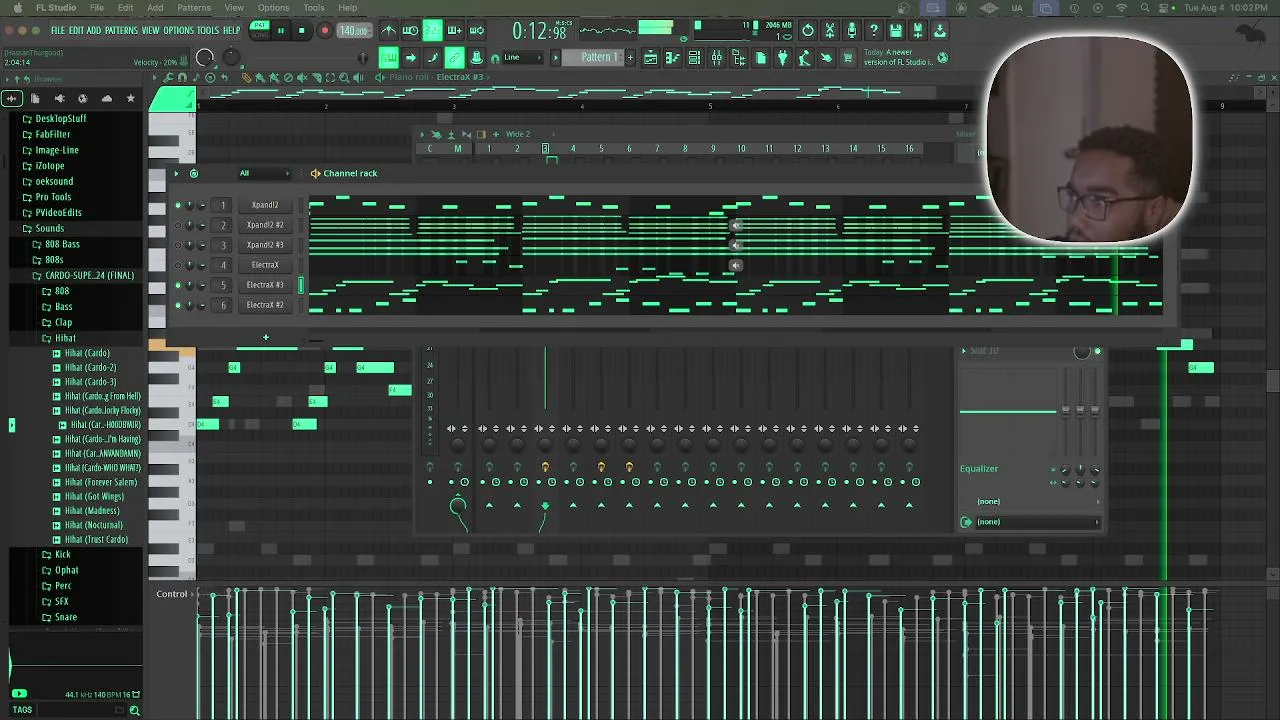Click the undo history icon in toolbar

(808, 30)
